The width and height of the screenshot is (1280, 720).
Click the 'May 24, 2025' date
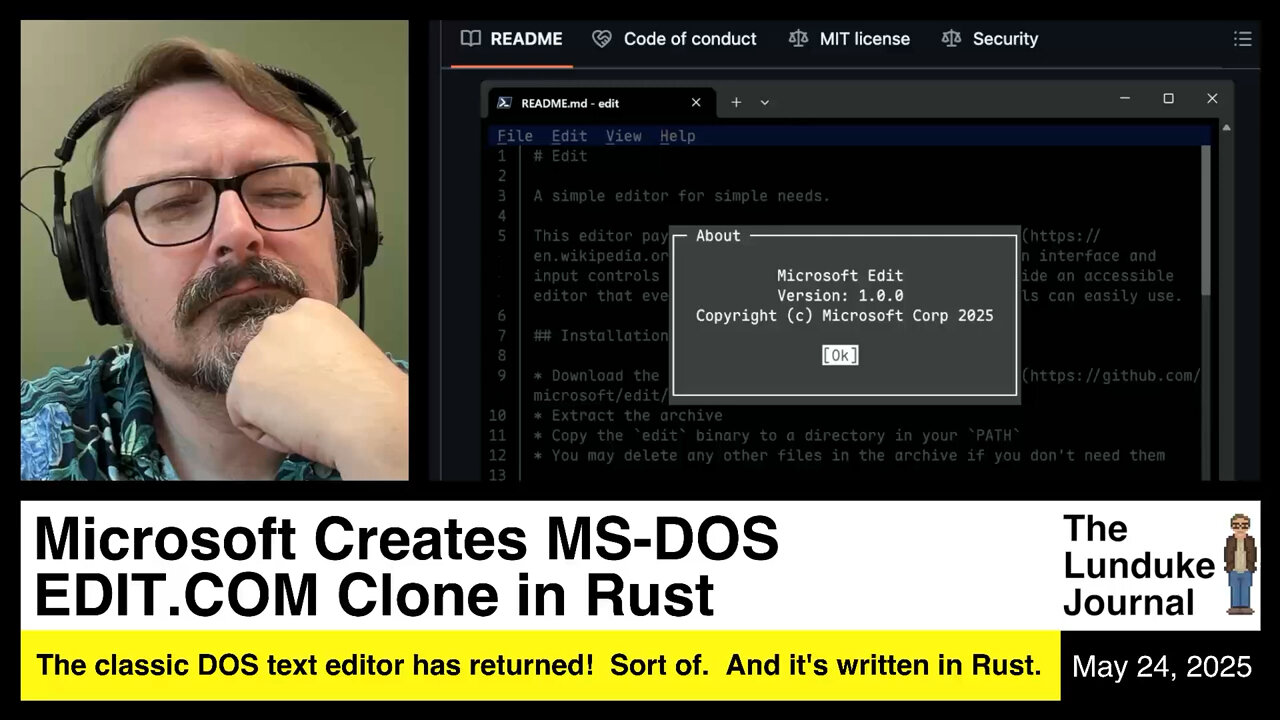click(1161, 666)
